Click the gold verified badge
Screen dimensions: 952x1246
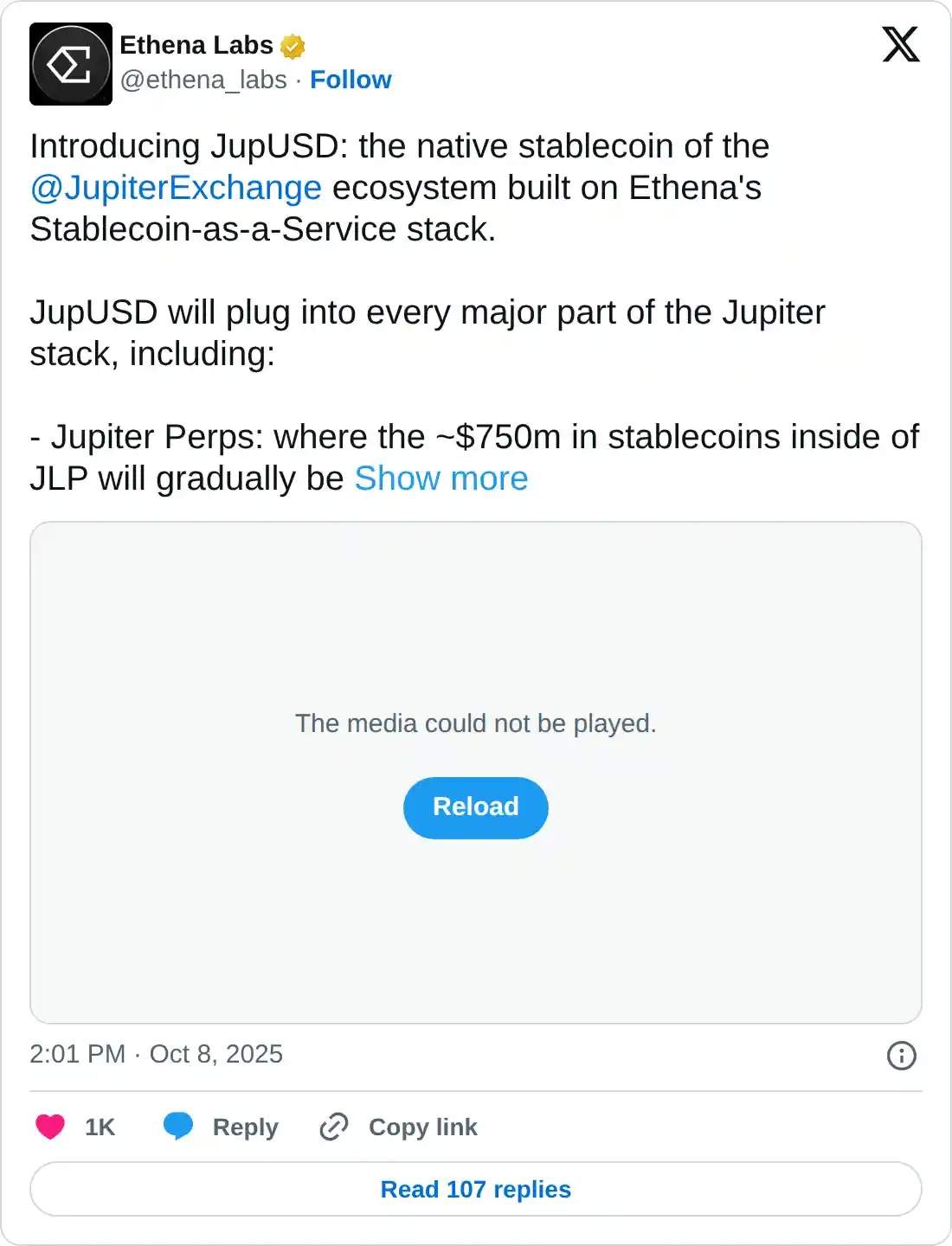point(293,46)
